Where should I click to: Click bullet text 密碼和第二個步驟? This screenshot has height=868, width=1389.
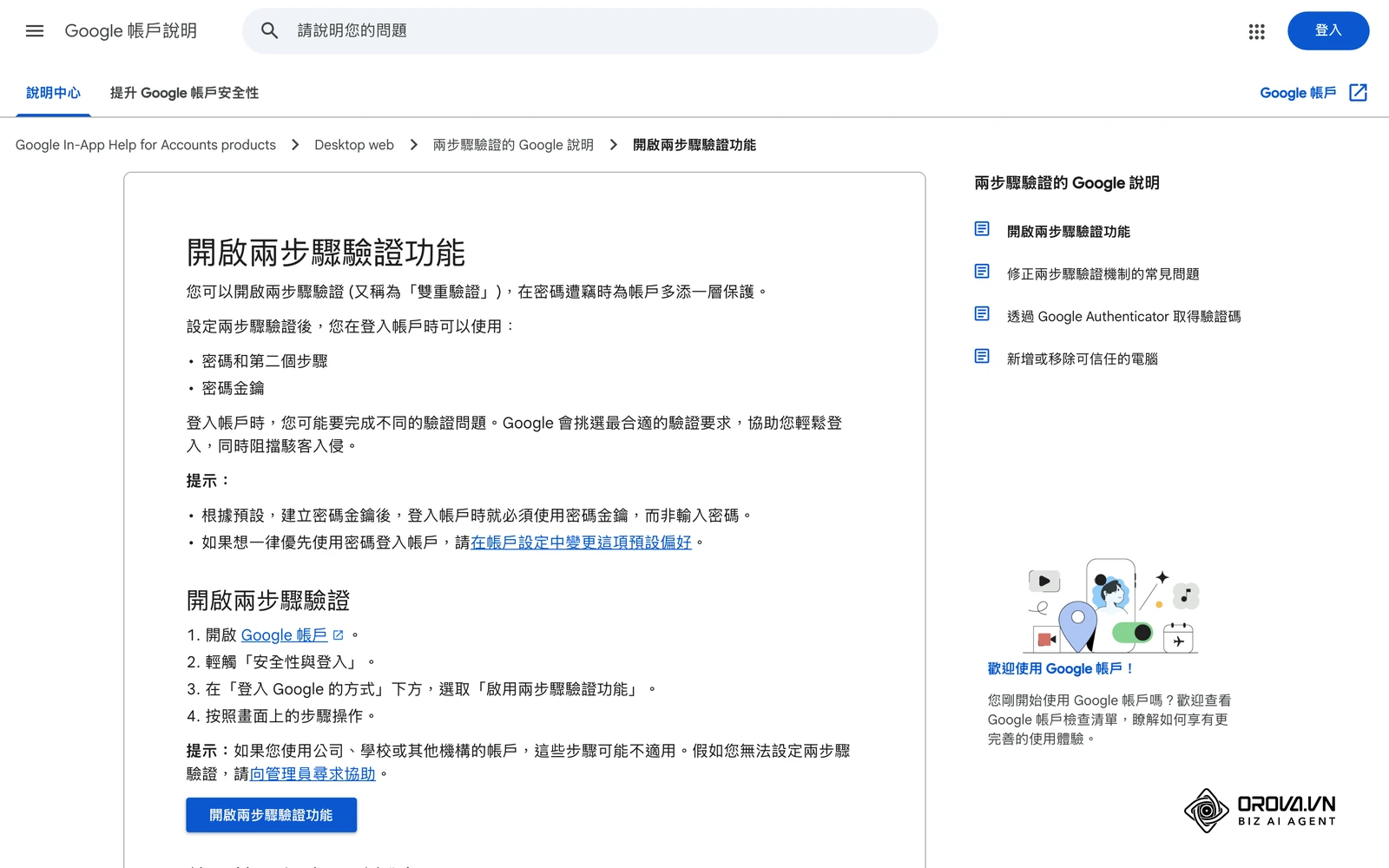point(265,361)
